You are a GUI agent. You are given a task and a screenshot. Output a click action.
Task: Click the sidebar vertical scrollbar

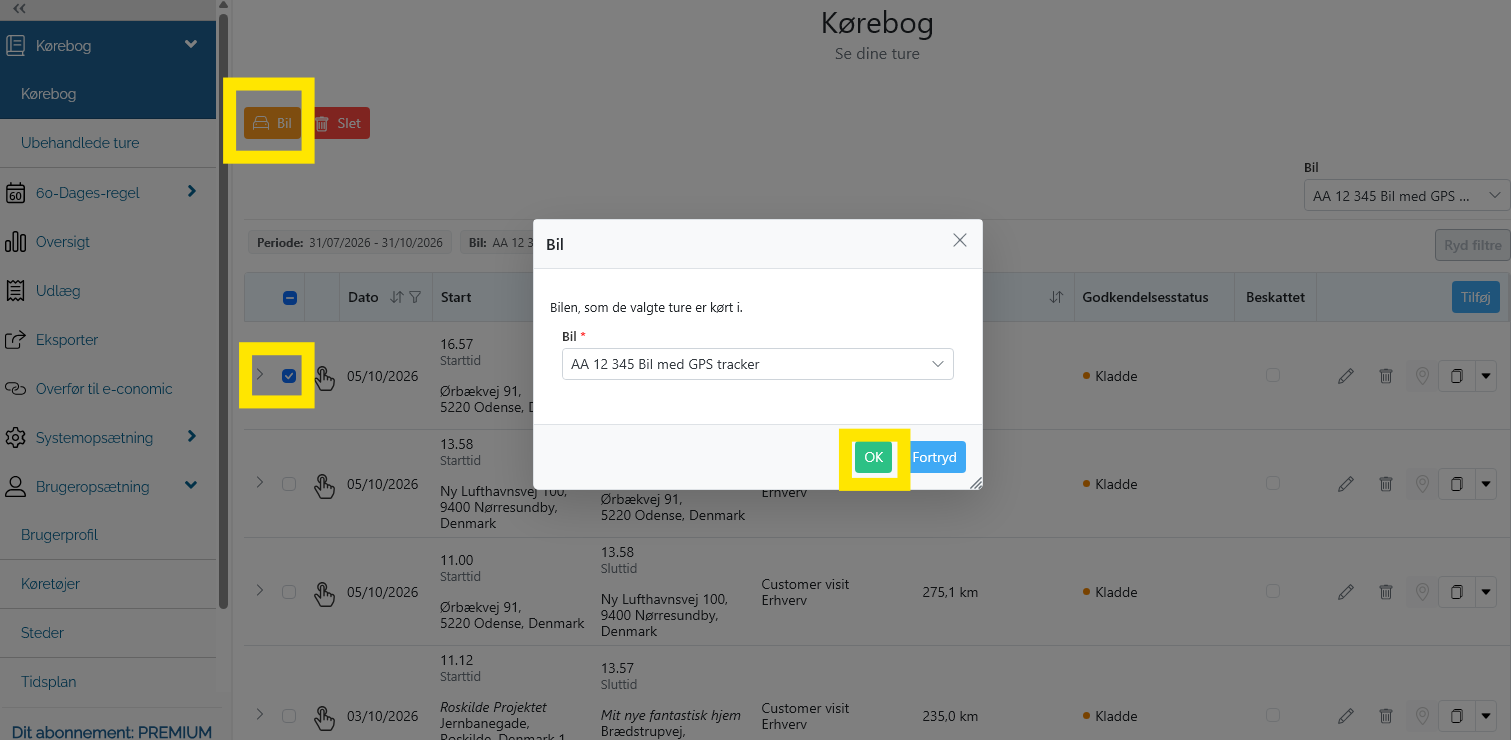[223, 310]
